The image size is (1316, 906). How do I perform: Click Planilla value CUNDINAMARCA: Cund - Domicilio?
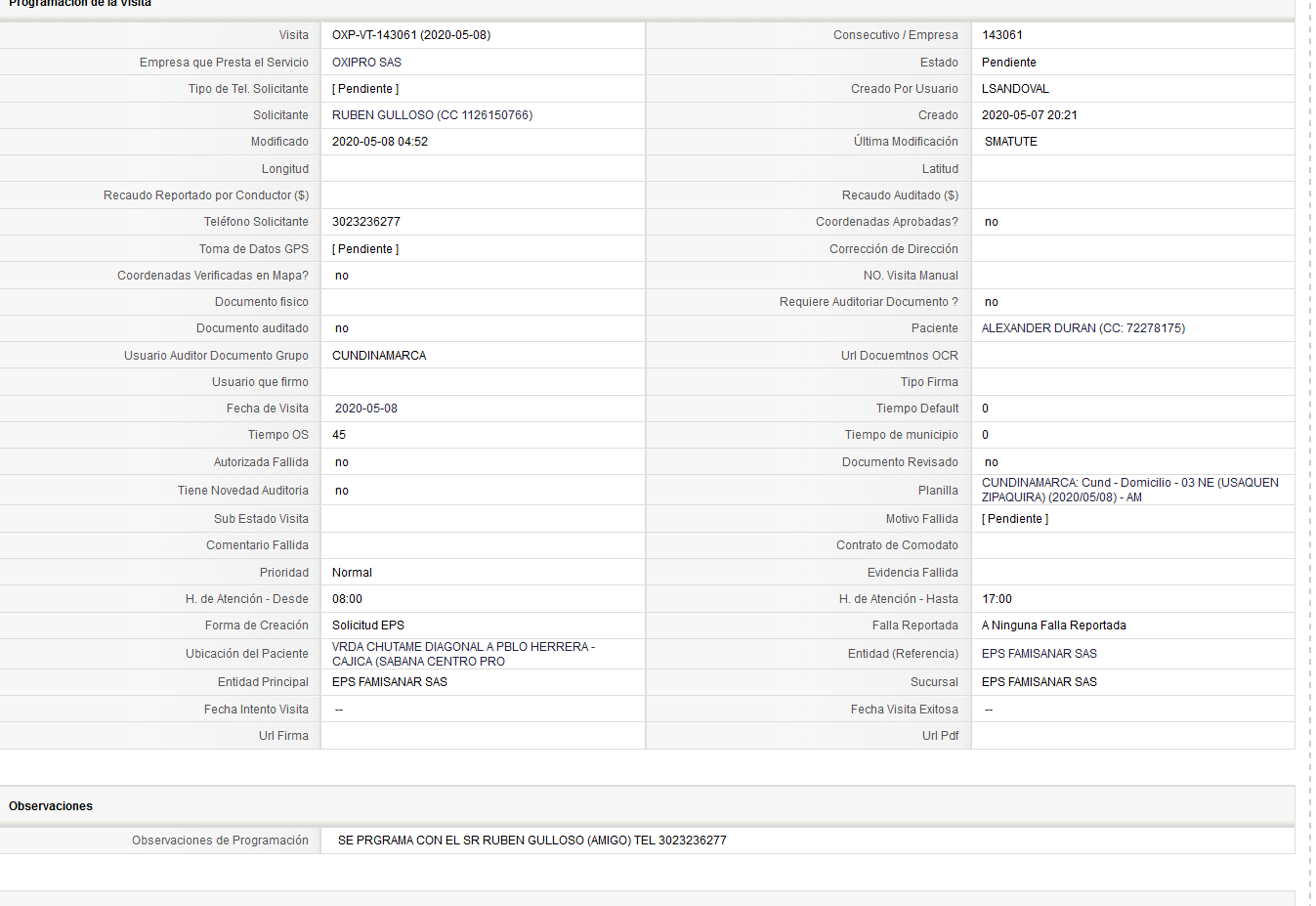coord(1130,490)
